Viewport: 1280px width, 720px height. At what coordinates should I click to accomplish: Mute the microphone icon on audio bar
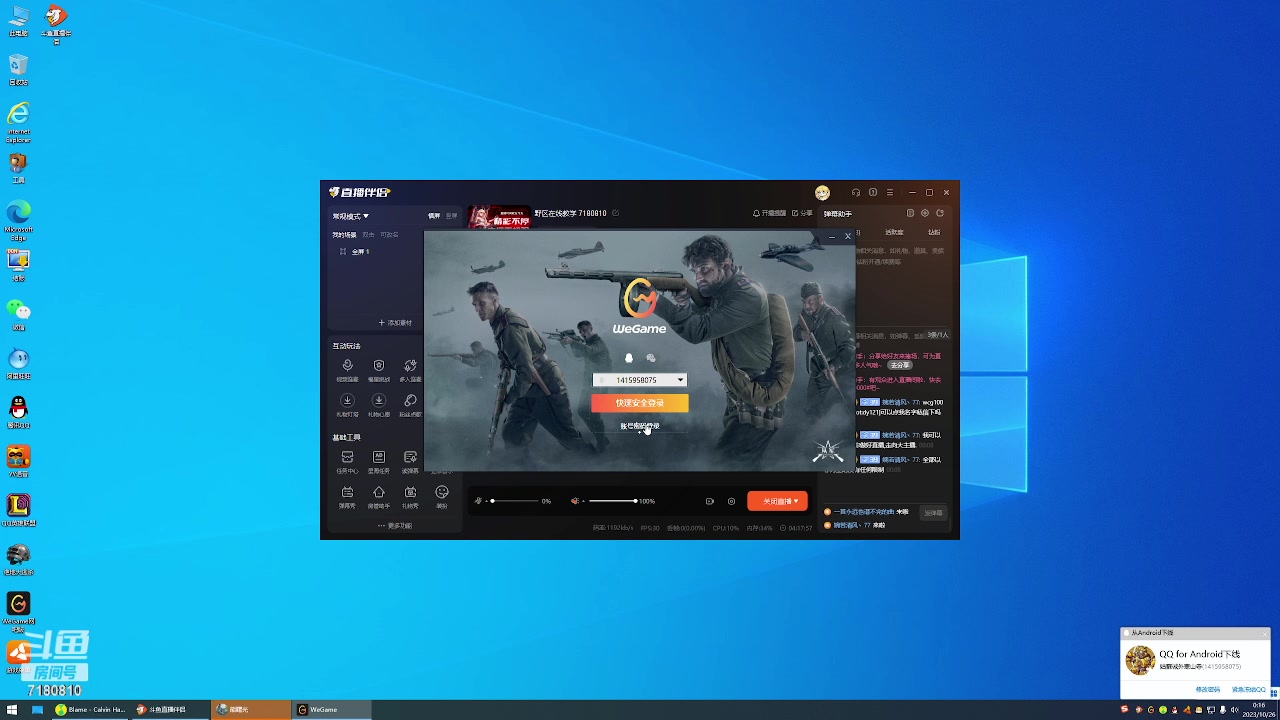coord(478,501)
